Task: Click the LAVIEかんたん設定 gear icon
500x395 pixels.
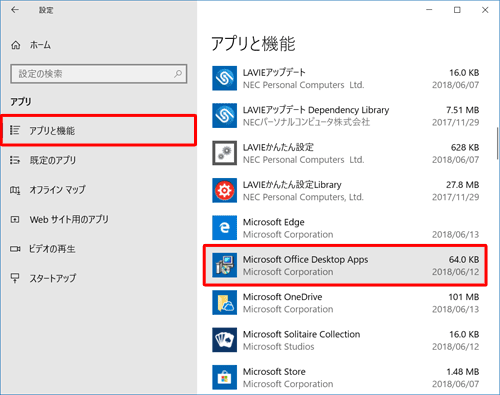Action: click(x=225, y=153)
